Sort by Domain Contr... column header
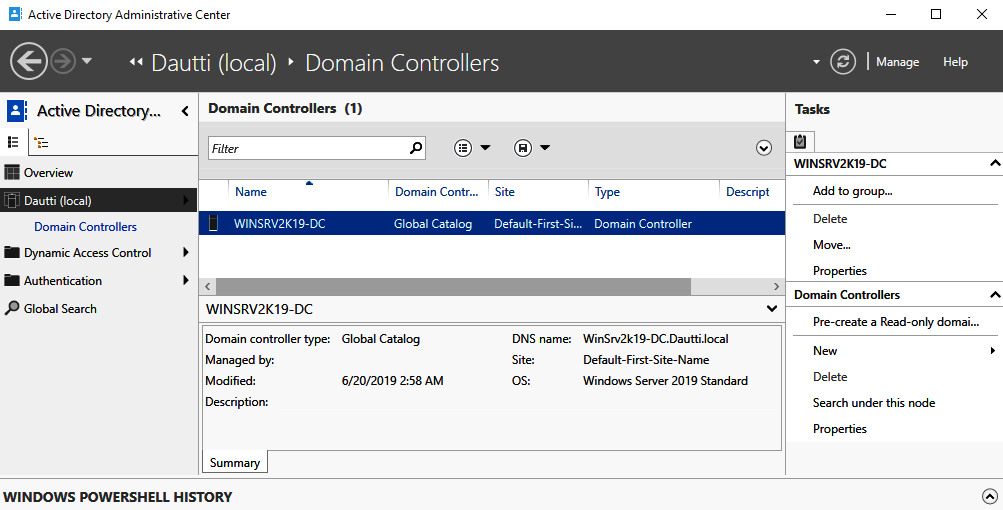 click(x=438, y=191)
